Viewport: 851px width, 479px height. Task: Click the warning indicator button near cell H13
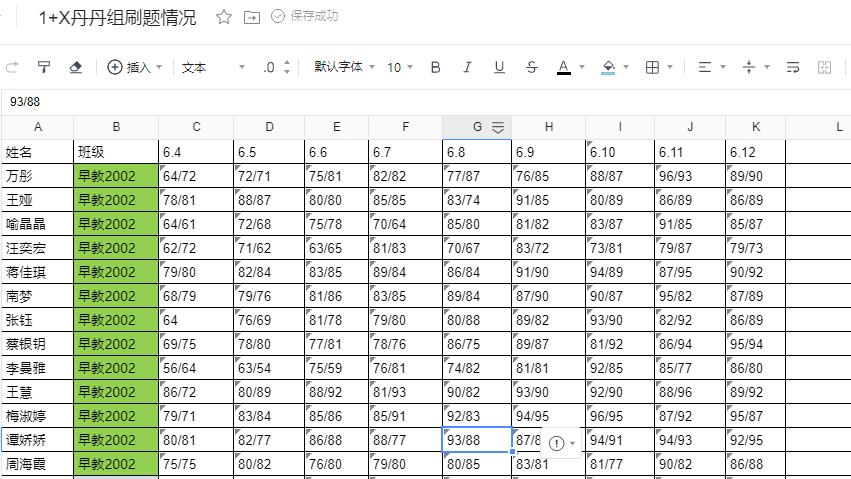(557, 442)
